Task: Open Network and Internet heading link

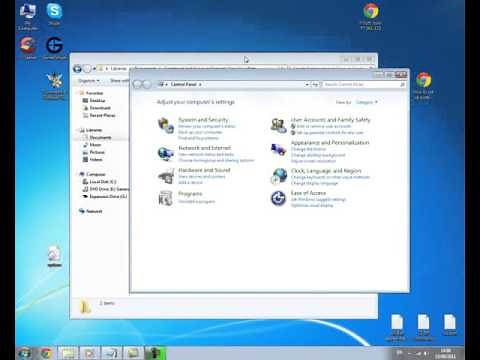Action: 205,148
